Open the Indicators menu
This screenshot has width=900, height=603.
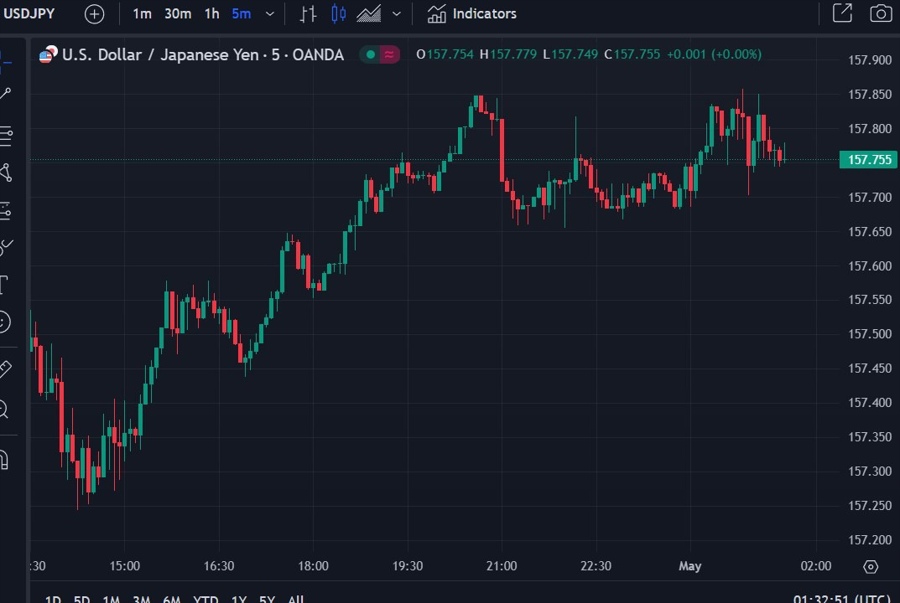point(472,14)
